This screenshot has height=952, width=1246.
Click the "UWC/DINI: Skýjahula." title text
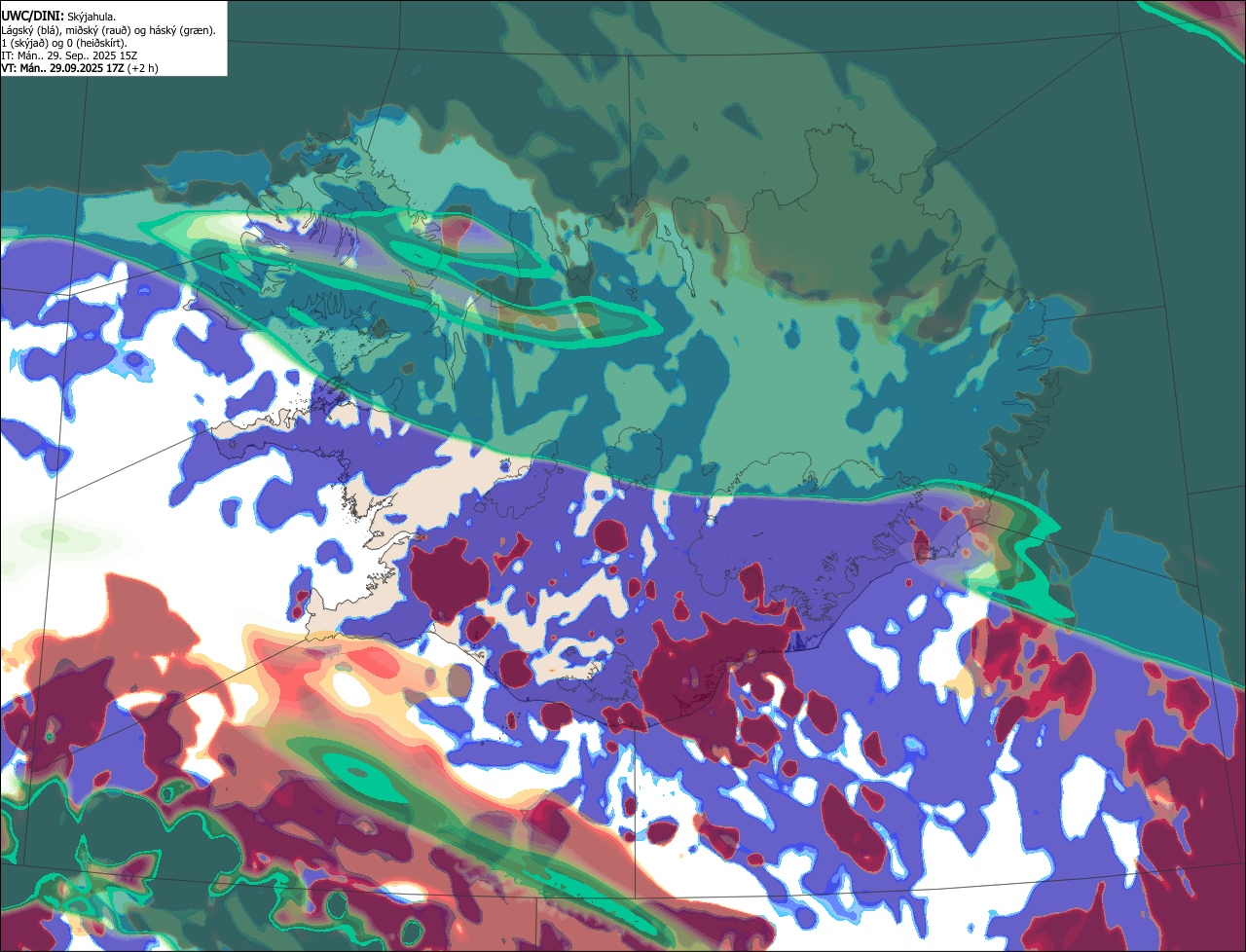pyautogui.click(x=57, y=17)
